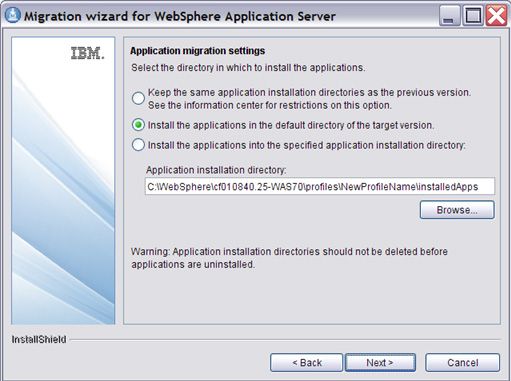Click the Warning text about installation directories
The height and width of the screenshot is (381, 511).
pyautogui.click(x=289, y=258)
